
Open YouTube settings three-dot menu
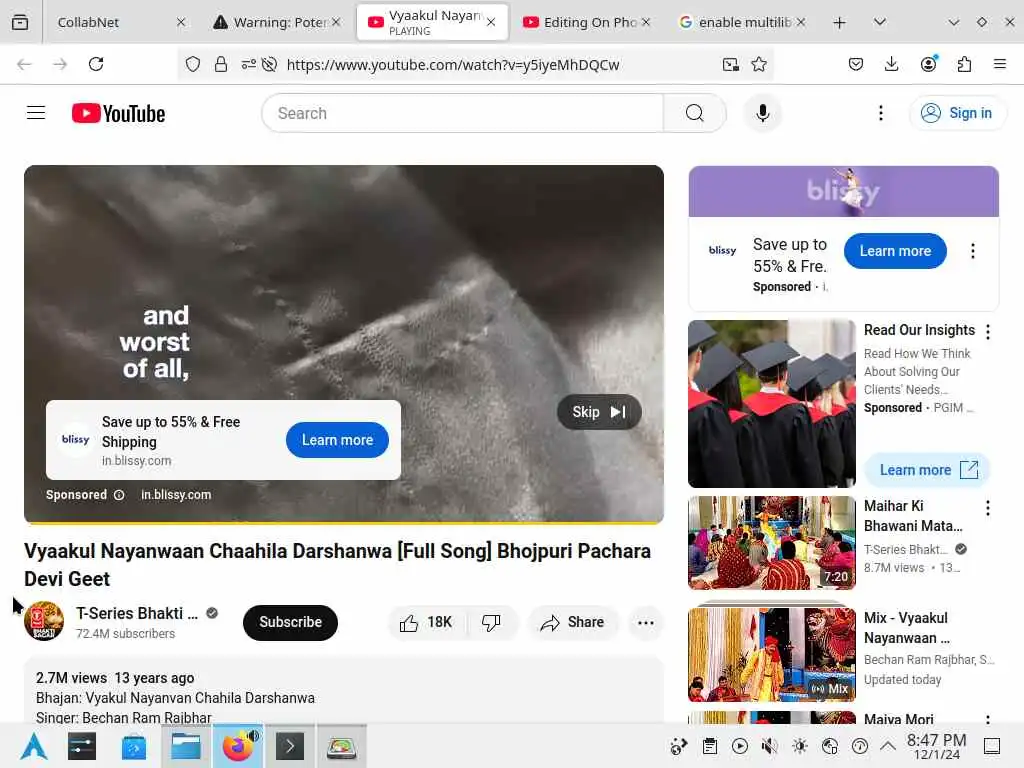point(880,113)
